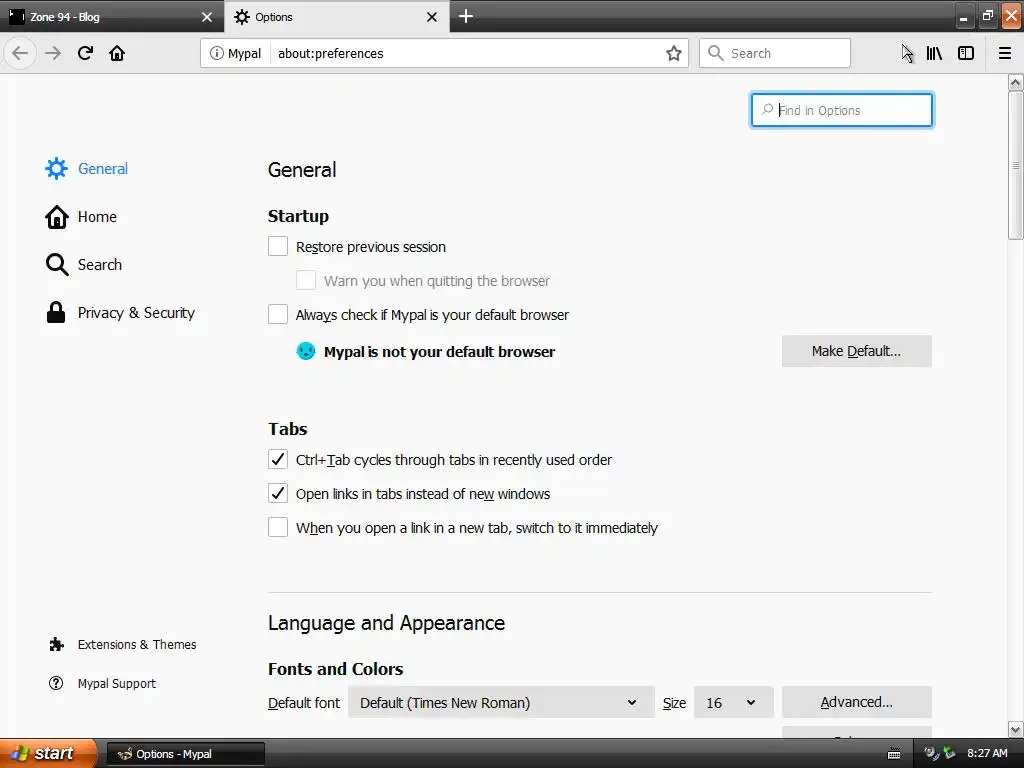Screen dimensions: 1024x768
Task: Click the vertical scrollbar thumb
Action: [1015, 165]
